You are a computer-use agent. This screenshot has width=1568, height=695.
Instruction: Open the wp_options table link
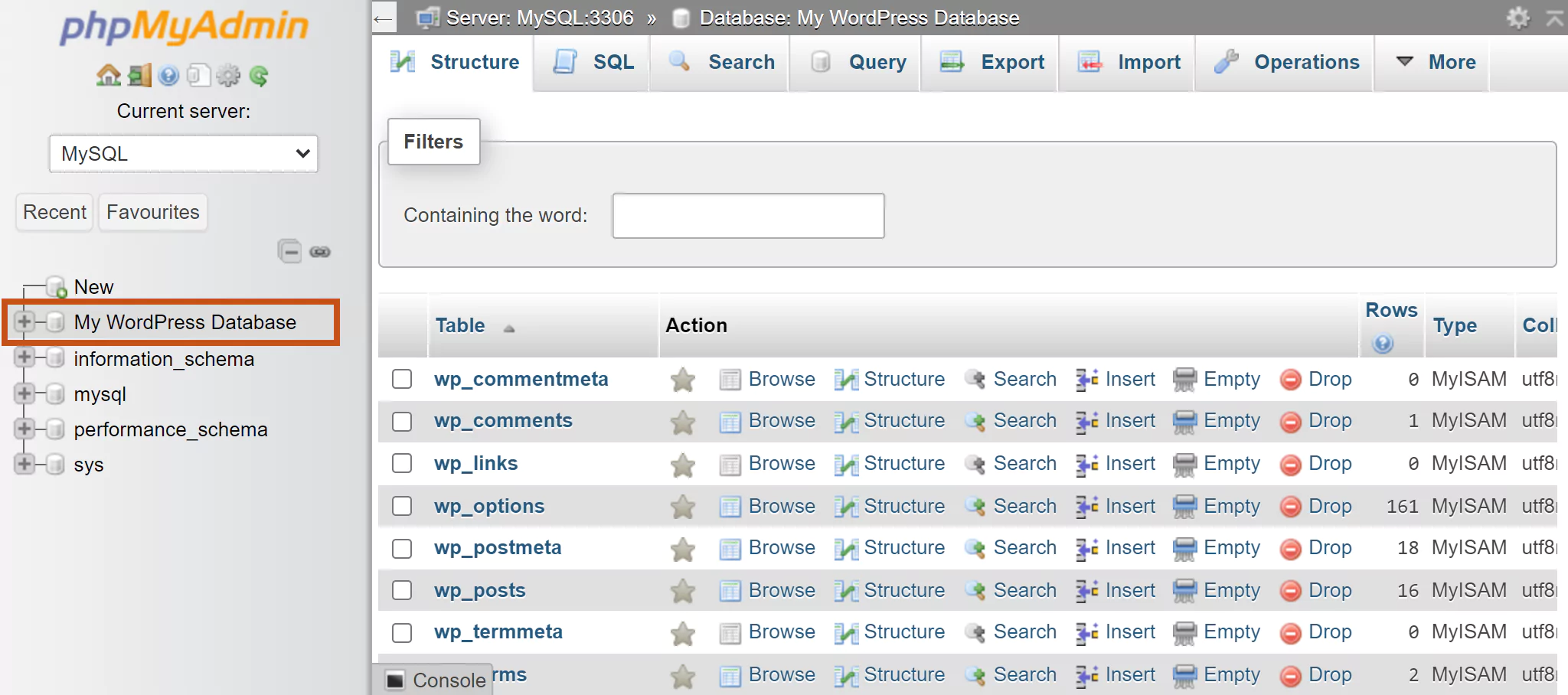coord(489,506)
